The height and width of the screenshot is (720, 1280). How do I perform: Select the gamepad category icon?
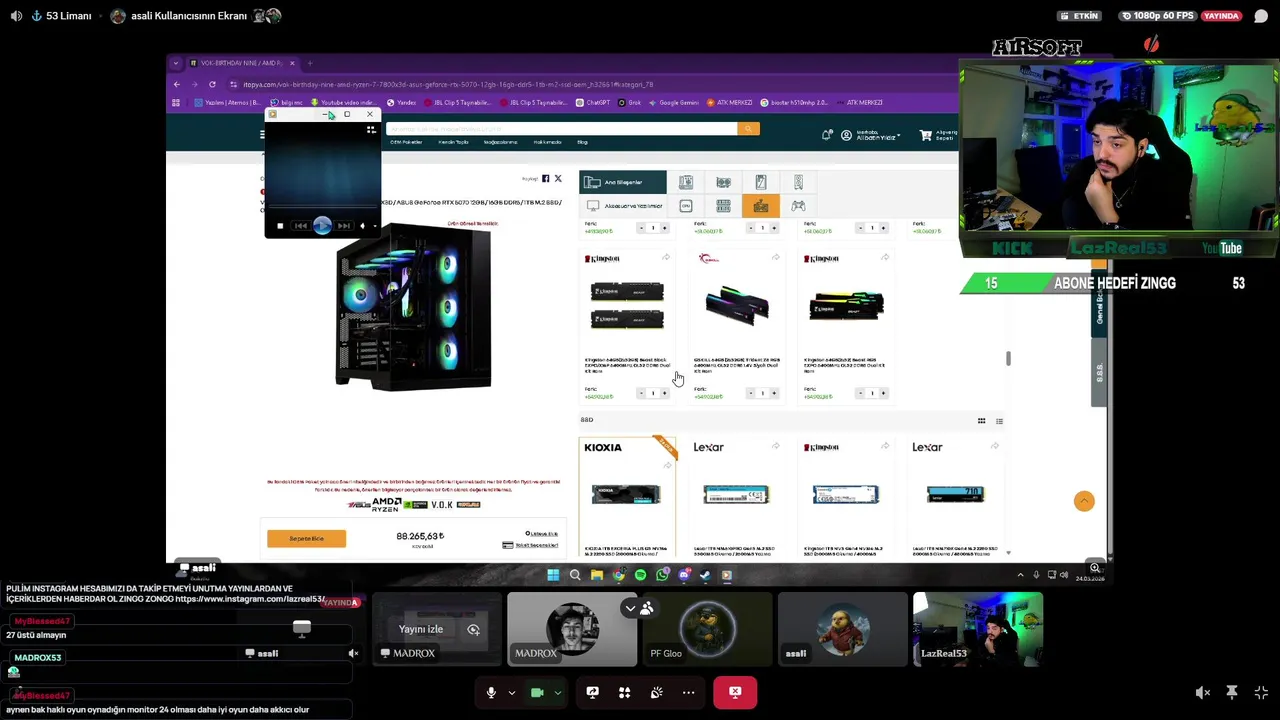pyautogui.click(x=798, y=206)
